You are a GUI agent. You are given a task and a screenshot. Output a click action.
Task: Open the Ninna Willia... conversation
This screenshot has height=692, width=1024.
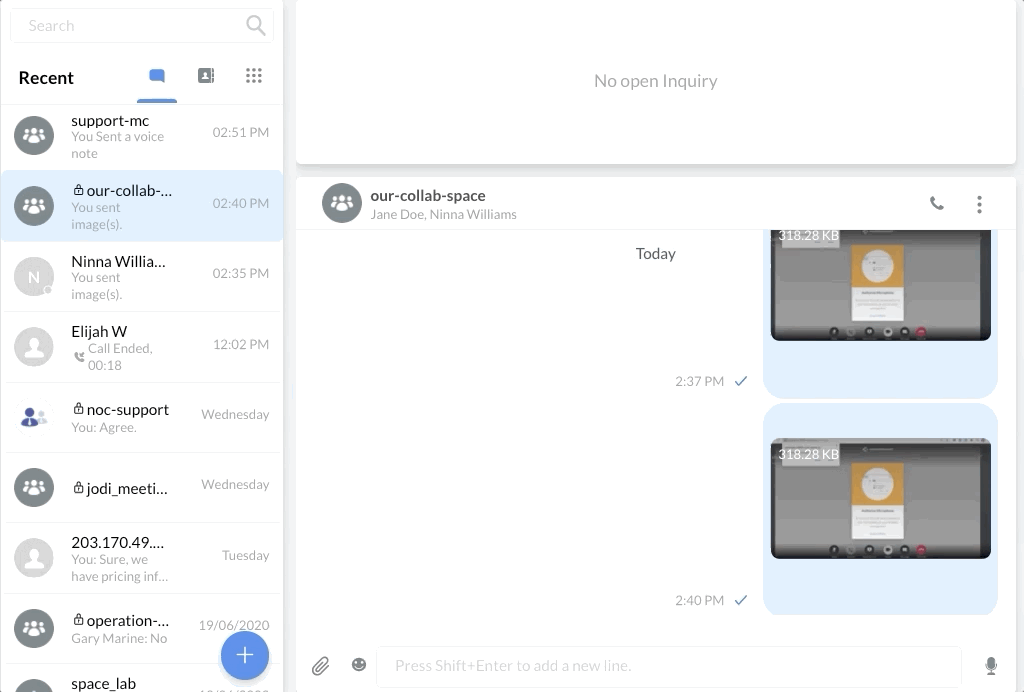click(x=142, y=277)
